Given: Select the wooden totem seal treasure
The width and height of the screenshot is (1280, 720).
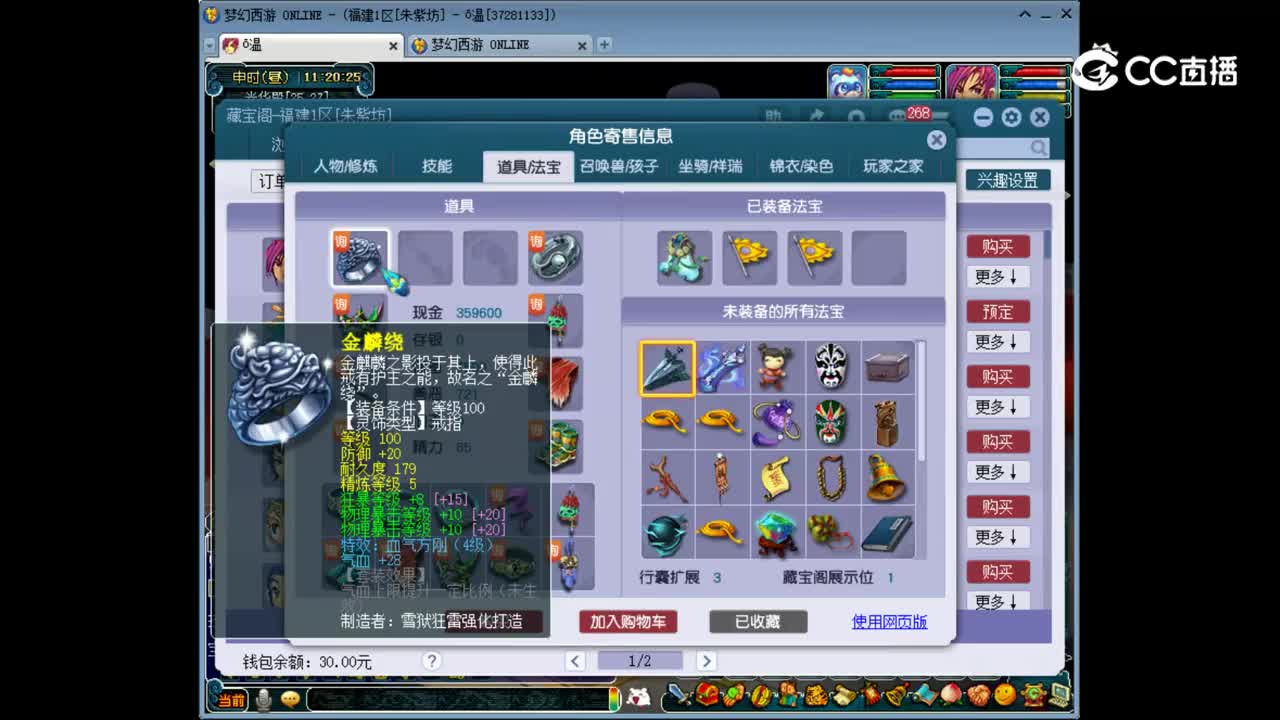Looking at the screenshot, I should coord(887,423).
